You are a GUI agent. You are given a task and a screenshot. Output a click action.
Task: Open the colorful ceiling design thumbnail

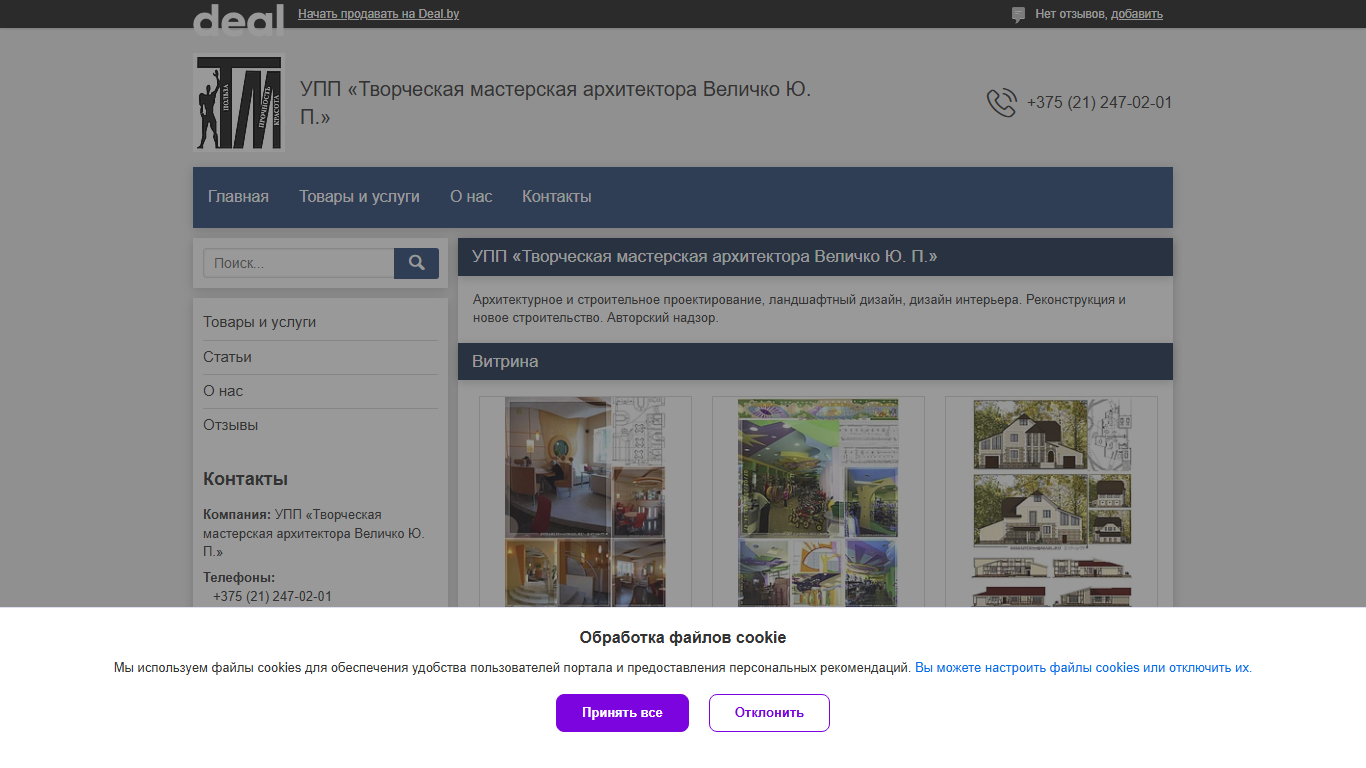[x=818, y=502]
